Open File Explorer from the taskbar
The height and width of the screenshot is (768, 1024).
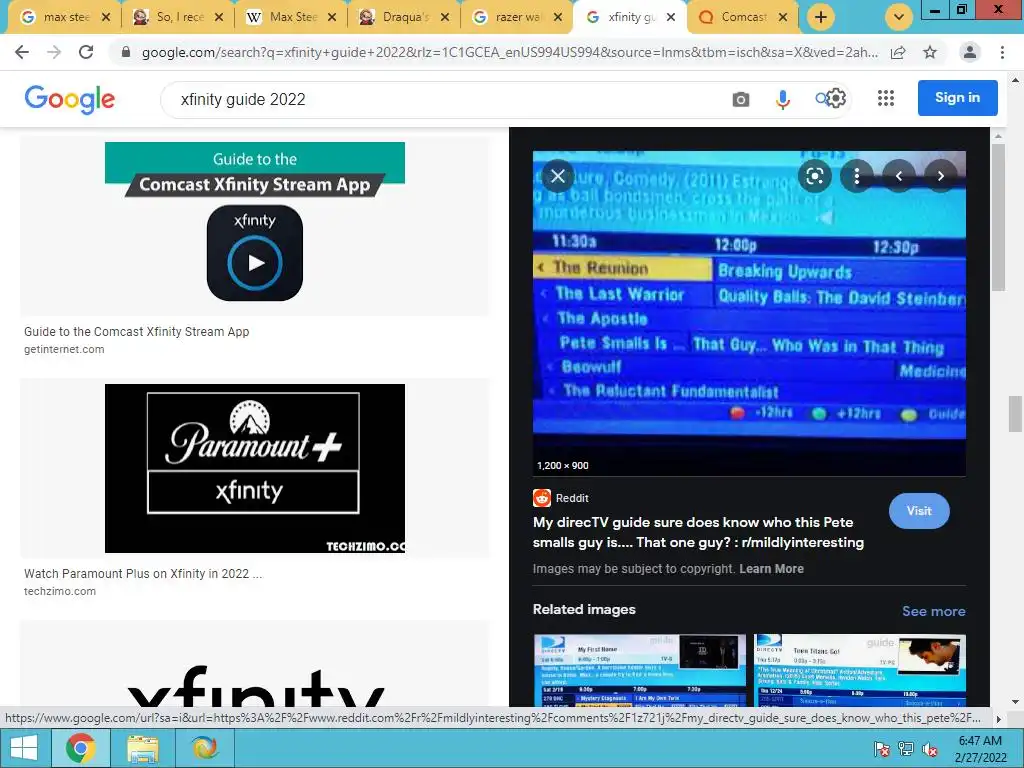pos(142,748)
